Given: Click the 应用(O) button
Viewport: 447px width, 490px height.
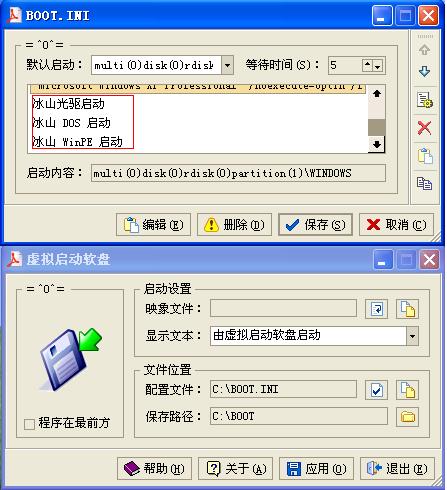Looking at the screenshot, I should 316,469.
